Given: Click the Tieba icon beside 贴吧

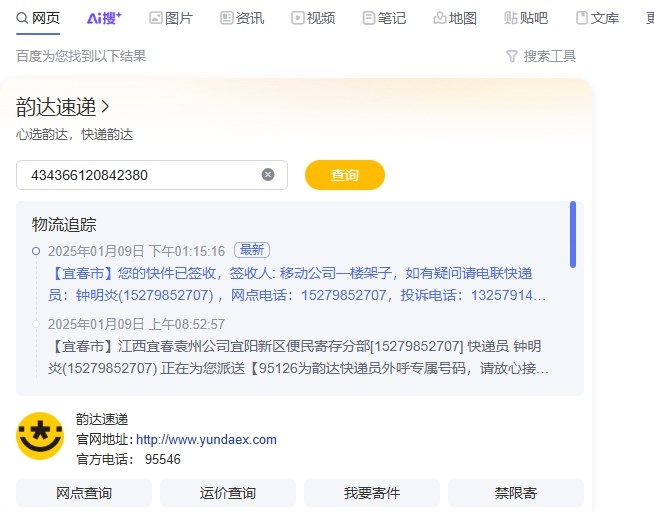Looking at the screenshot, I should (510, 18).
